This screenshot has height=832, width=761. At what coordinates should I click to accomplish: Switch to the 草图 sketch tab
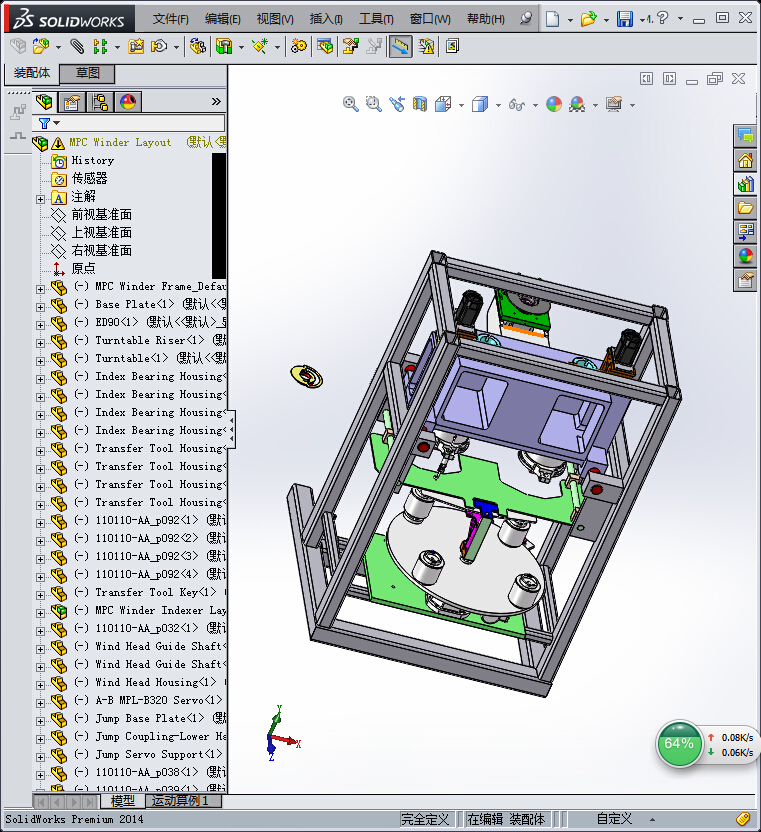[87, 73]
